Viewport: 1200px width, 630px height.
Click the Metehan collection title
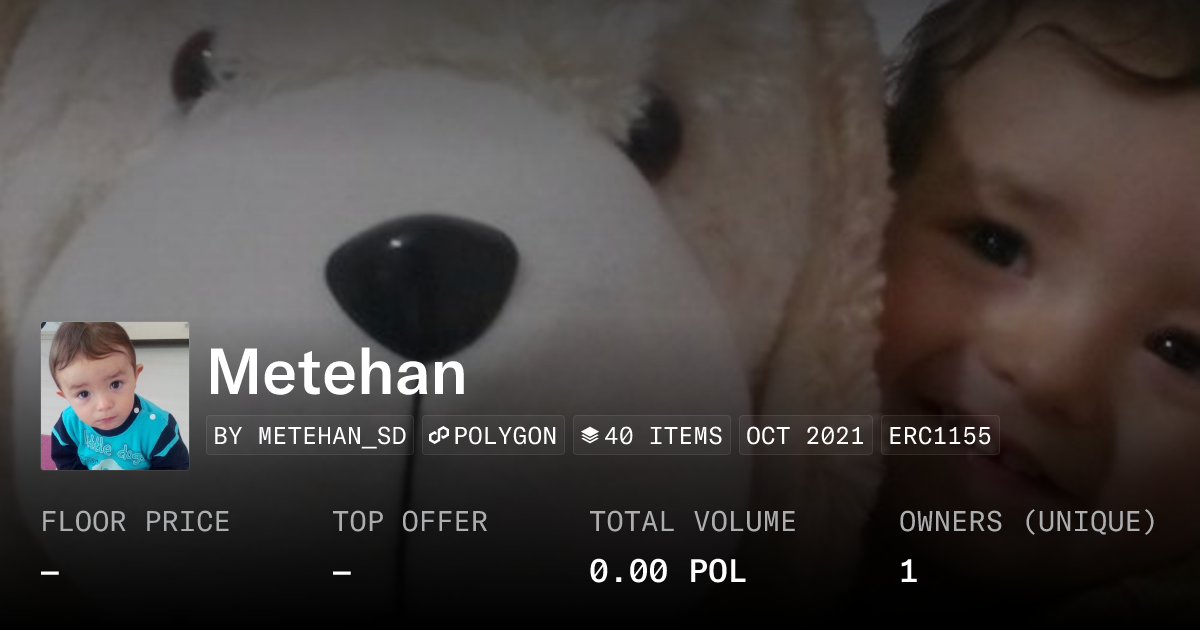pos(337,373)
